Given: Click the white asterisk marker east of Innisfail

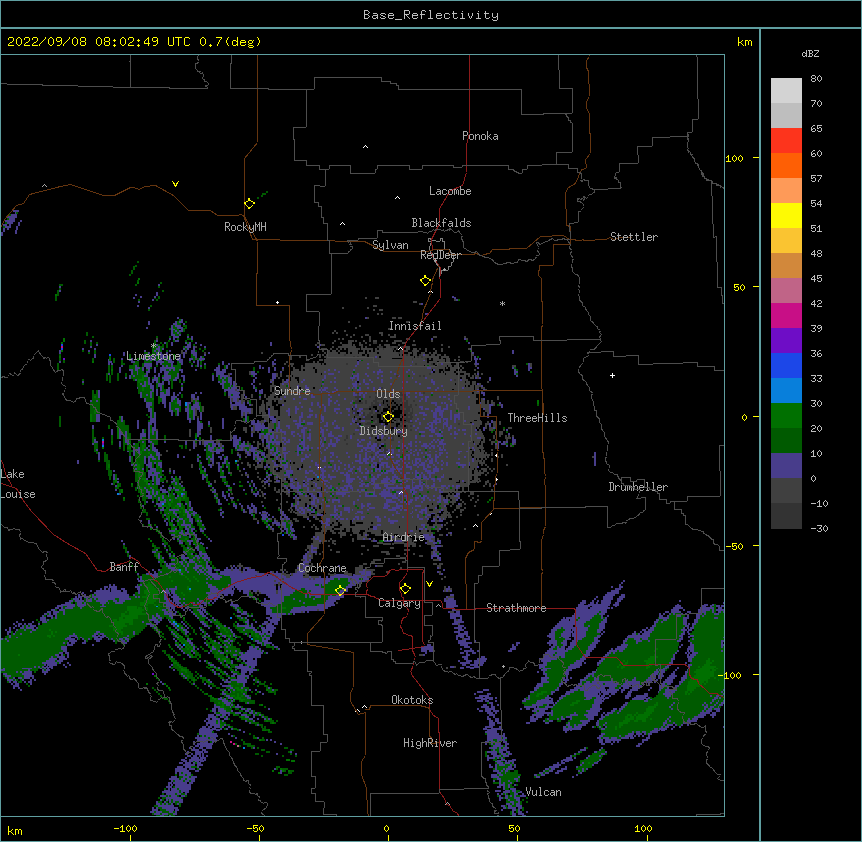Looking at the screenshot, I should click(x=502, y=303).
